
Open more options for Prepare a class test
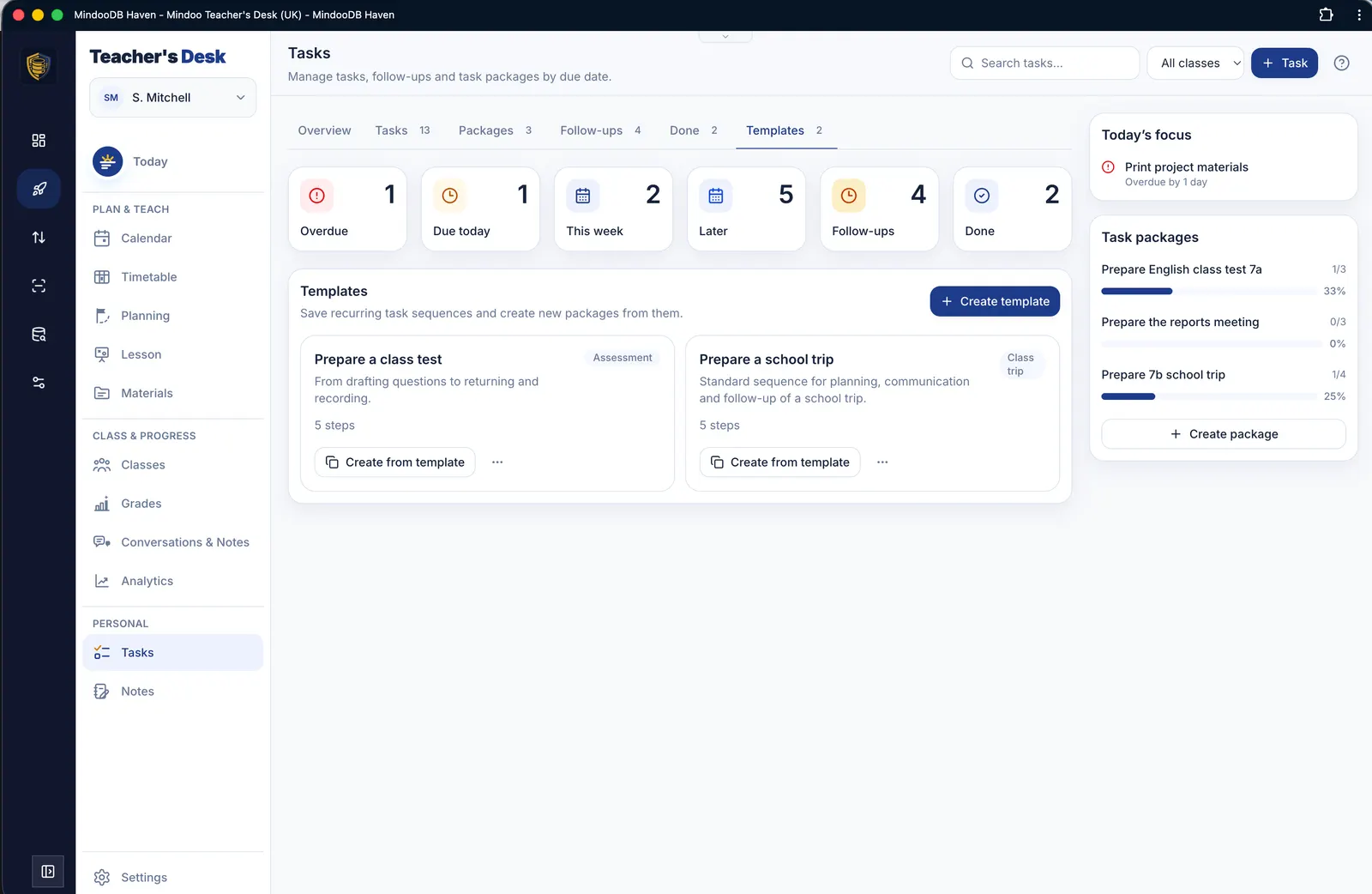(x=497, y=462)
